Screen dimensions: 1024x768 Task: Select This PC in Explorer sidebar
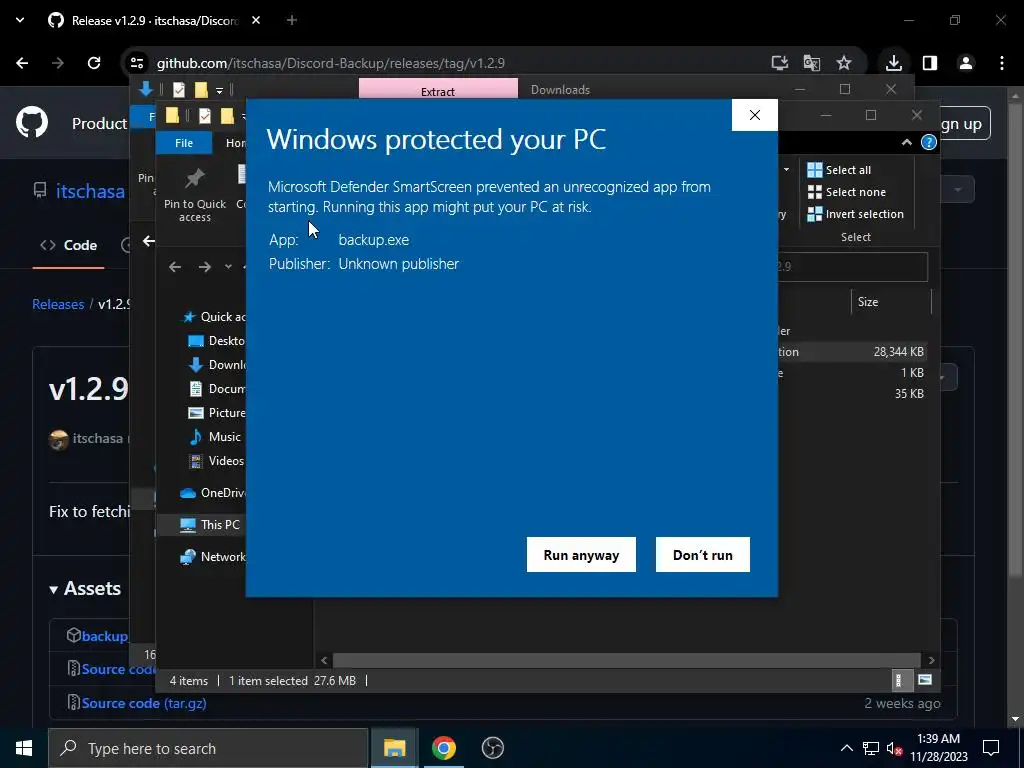[x=210, y=524]
